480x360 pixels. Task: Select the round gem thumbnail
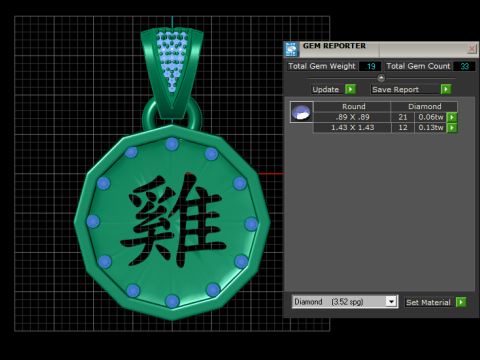coord(301,112)
